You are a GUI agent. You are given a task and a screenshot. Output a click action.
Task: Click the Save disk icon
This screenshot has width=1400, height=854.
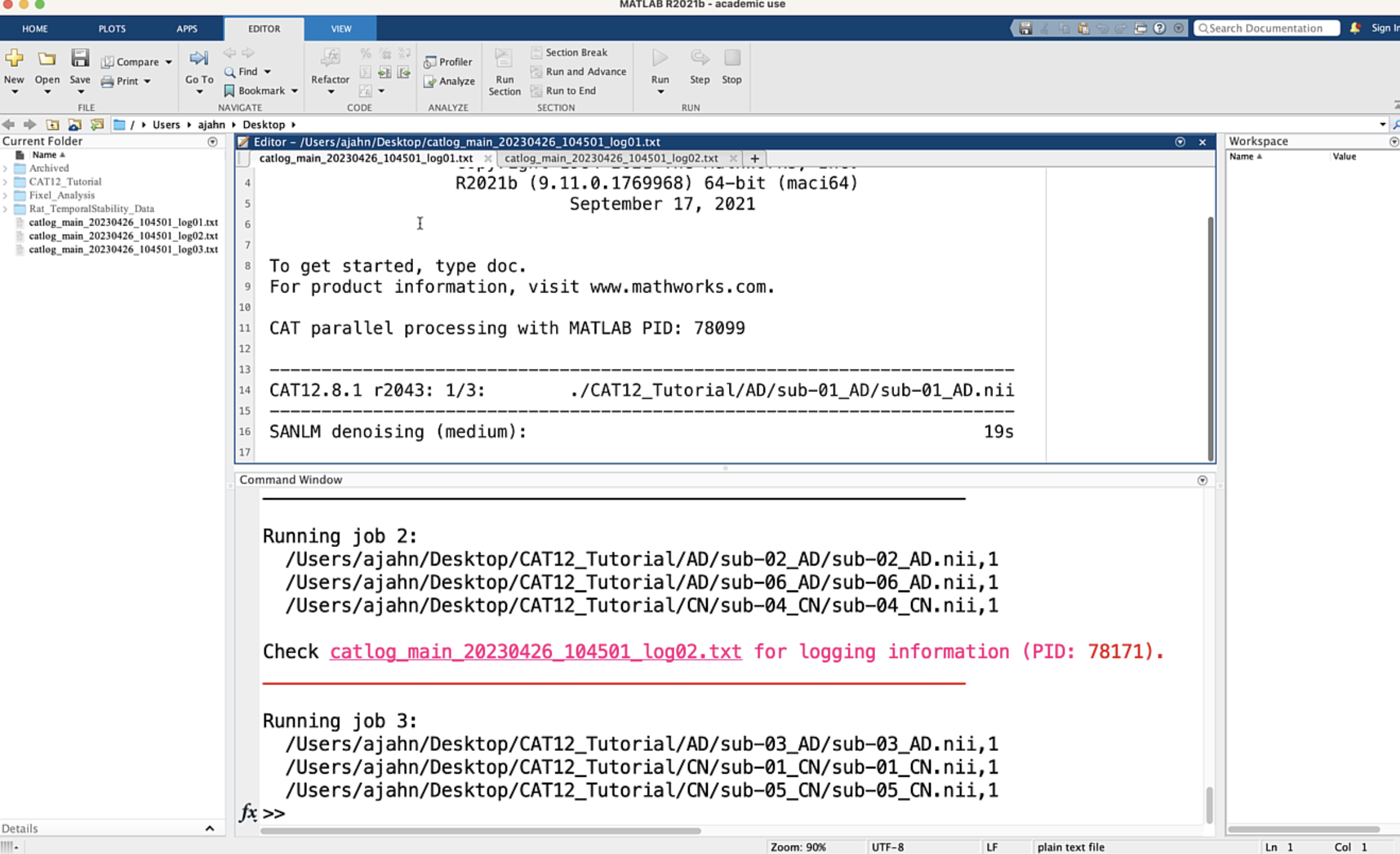pyautogui.click(x=80, y=58)
